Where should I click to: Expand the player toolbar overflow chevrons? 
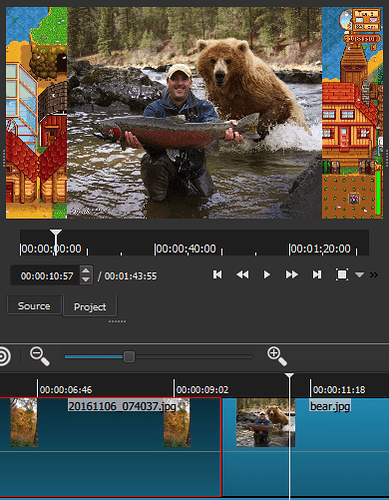click(x=374, y=275)
